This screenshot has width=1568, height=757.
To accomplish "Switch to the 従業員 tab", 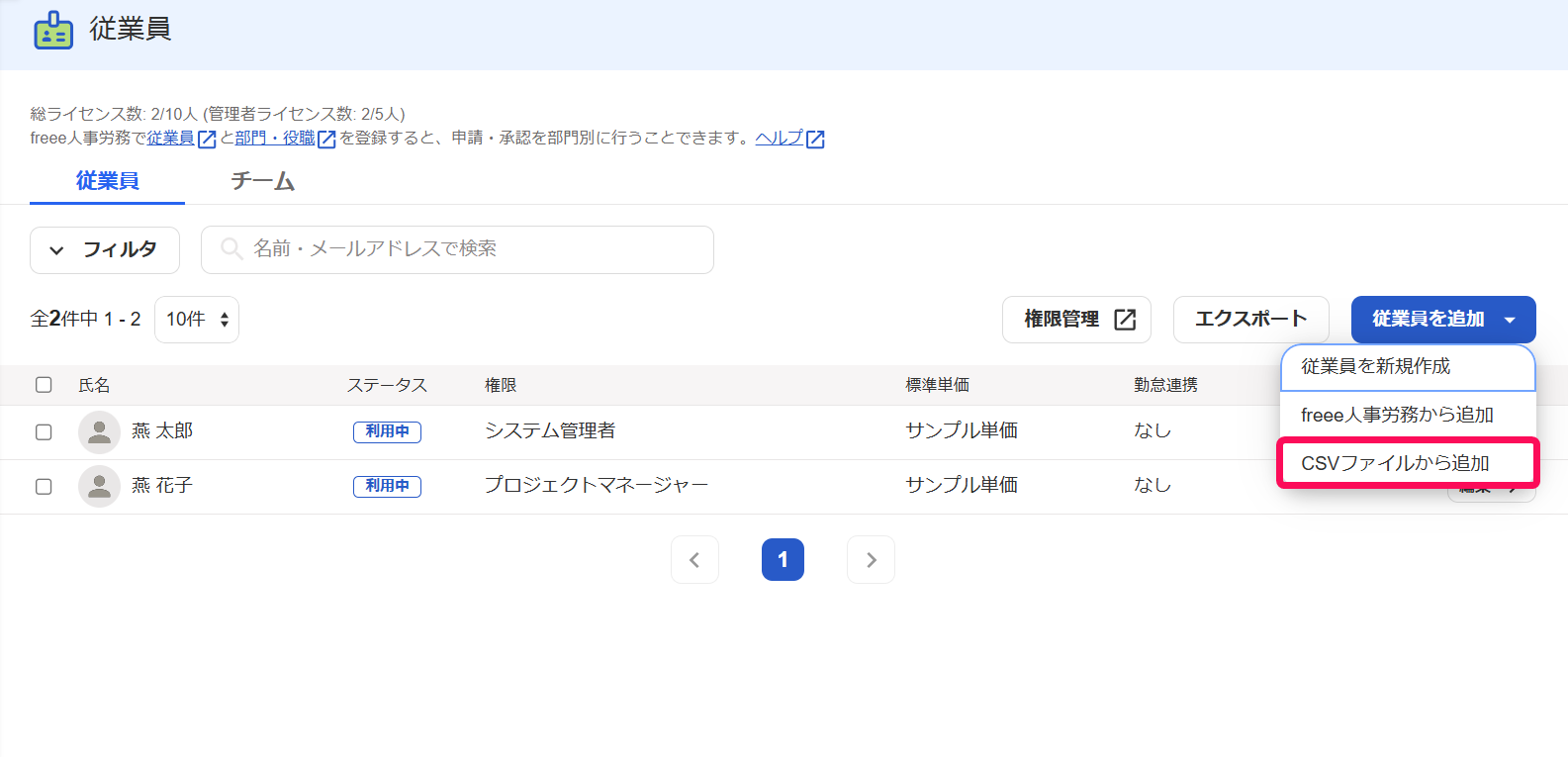I will 107,181.
